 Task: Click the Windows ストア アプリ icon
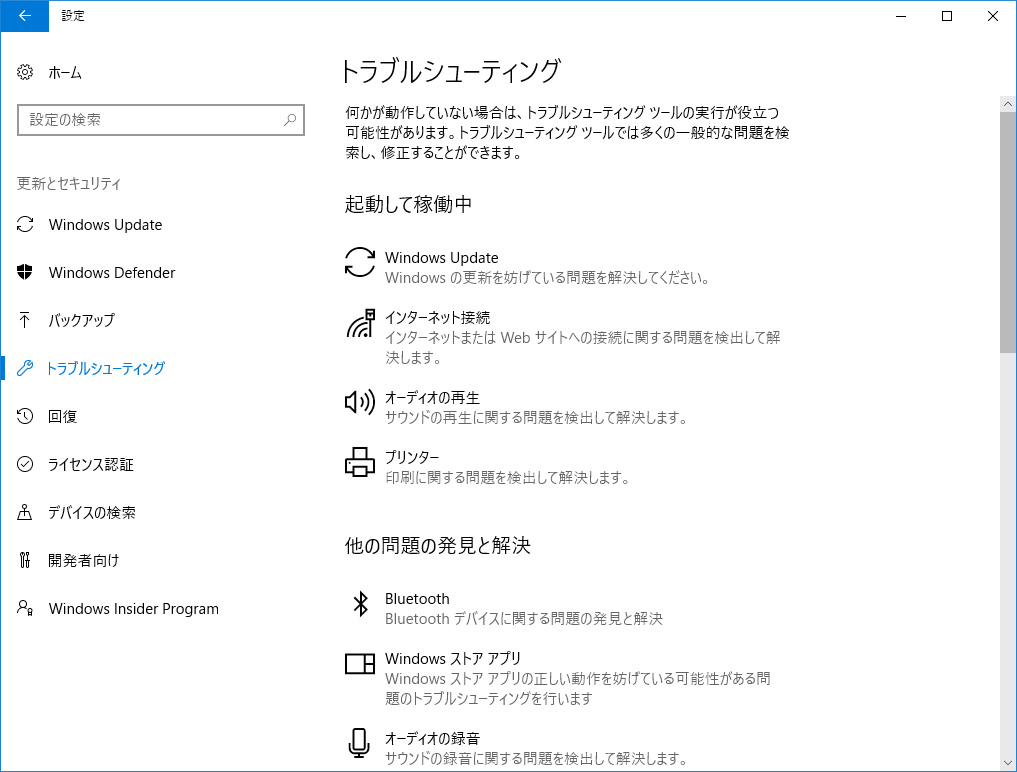point(360,663)
